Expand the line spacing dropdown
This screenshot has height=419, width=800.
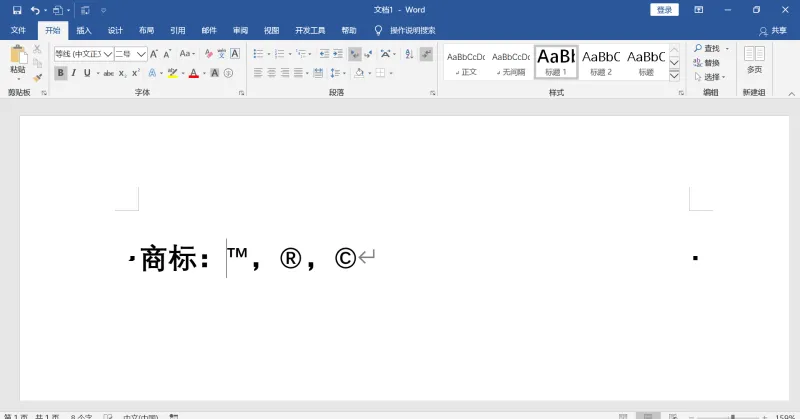344,73
